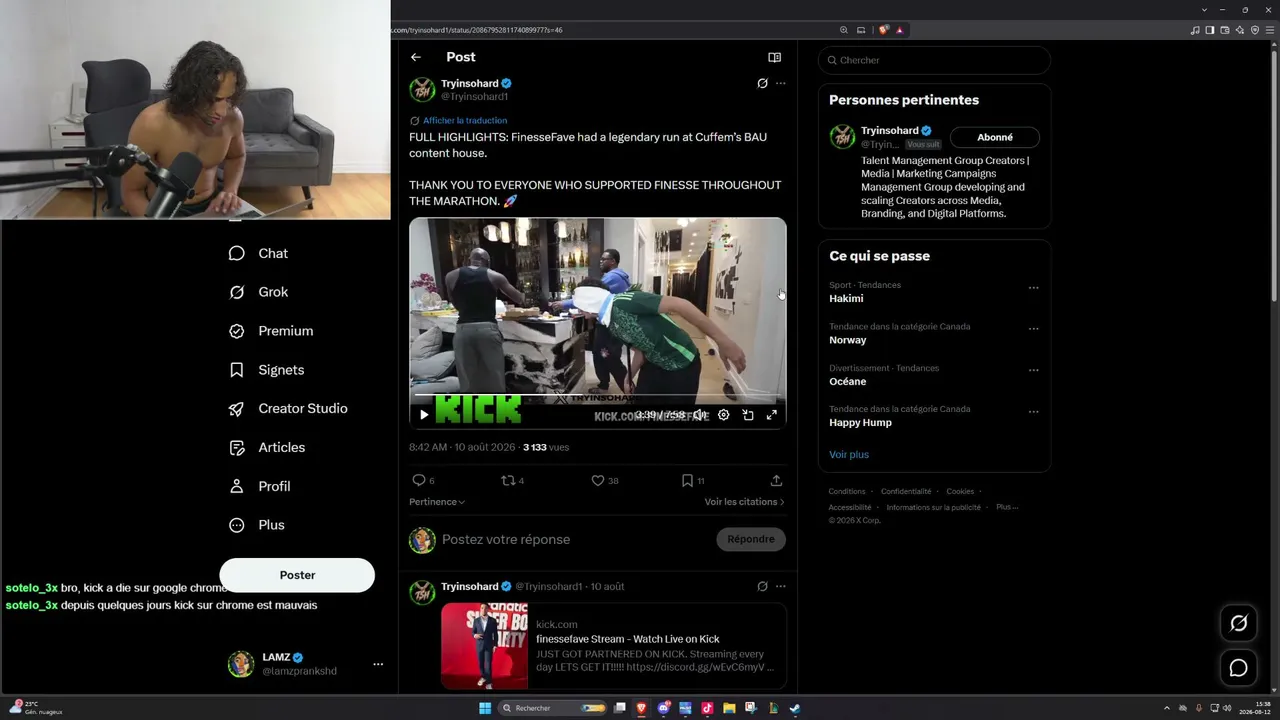Click the Grok icon on the 10 août reply
The height and width of the screenshot is (720, 1280).
pyautogui.click(x=762, y=586)
